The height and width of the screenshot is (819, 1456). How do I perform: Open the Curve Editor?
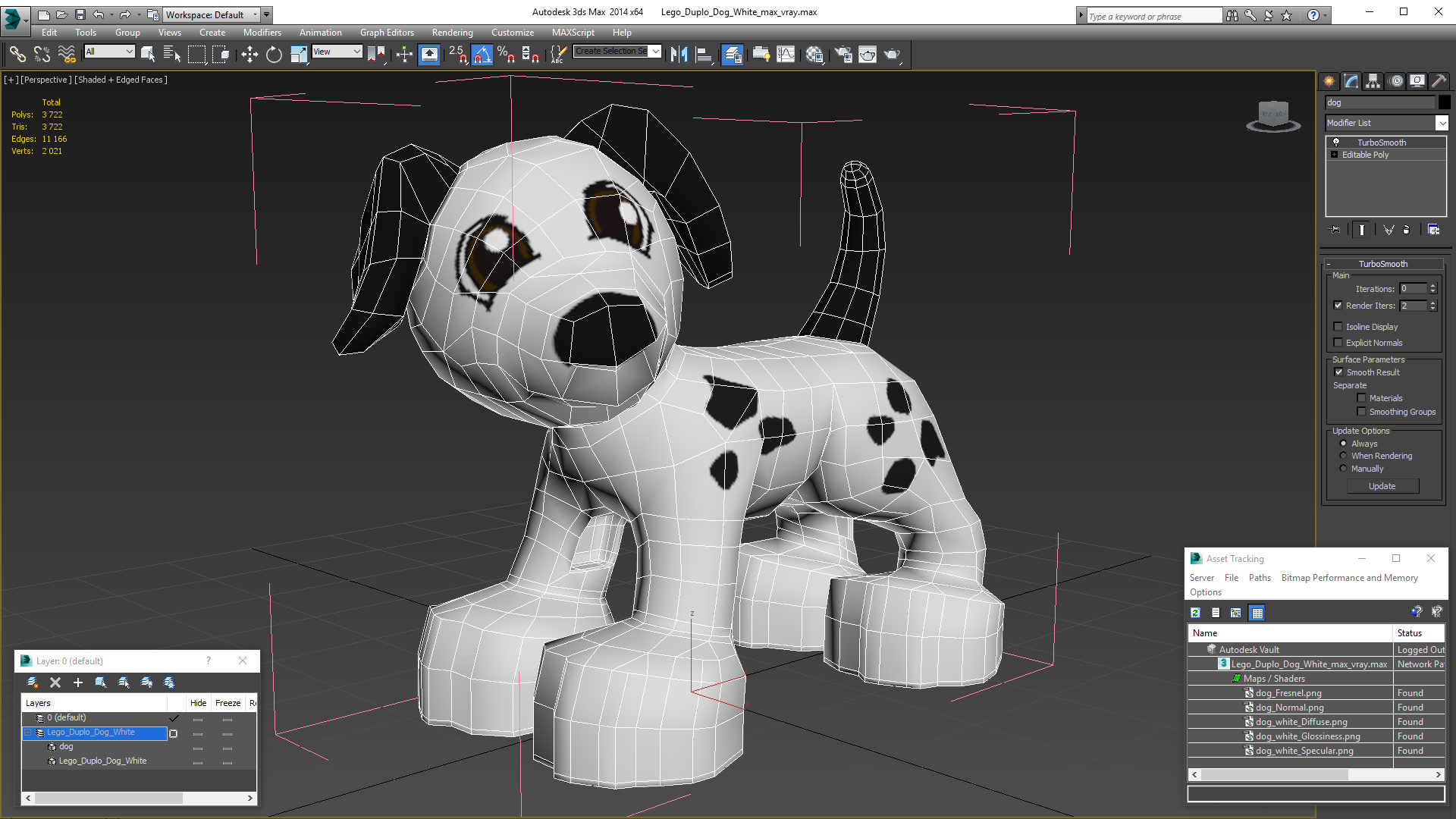pos(786,55)
